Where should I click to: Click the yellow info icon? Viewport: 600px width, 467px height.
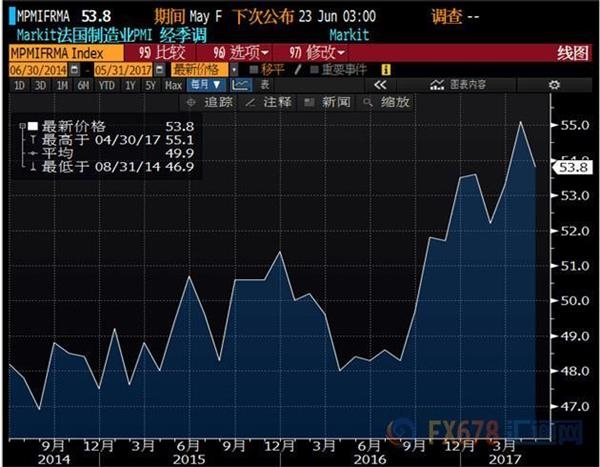(x=386, y=70)
